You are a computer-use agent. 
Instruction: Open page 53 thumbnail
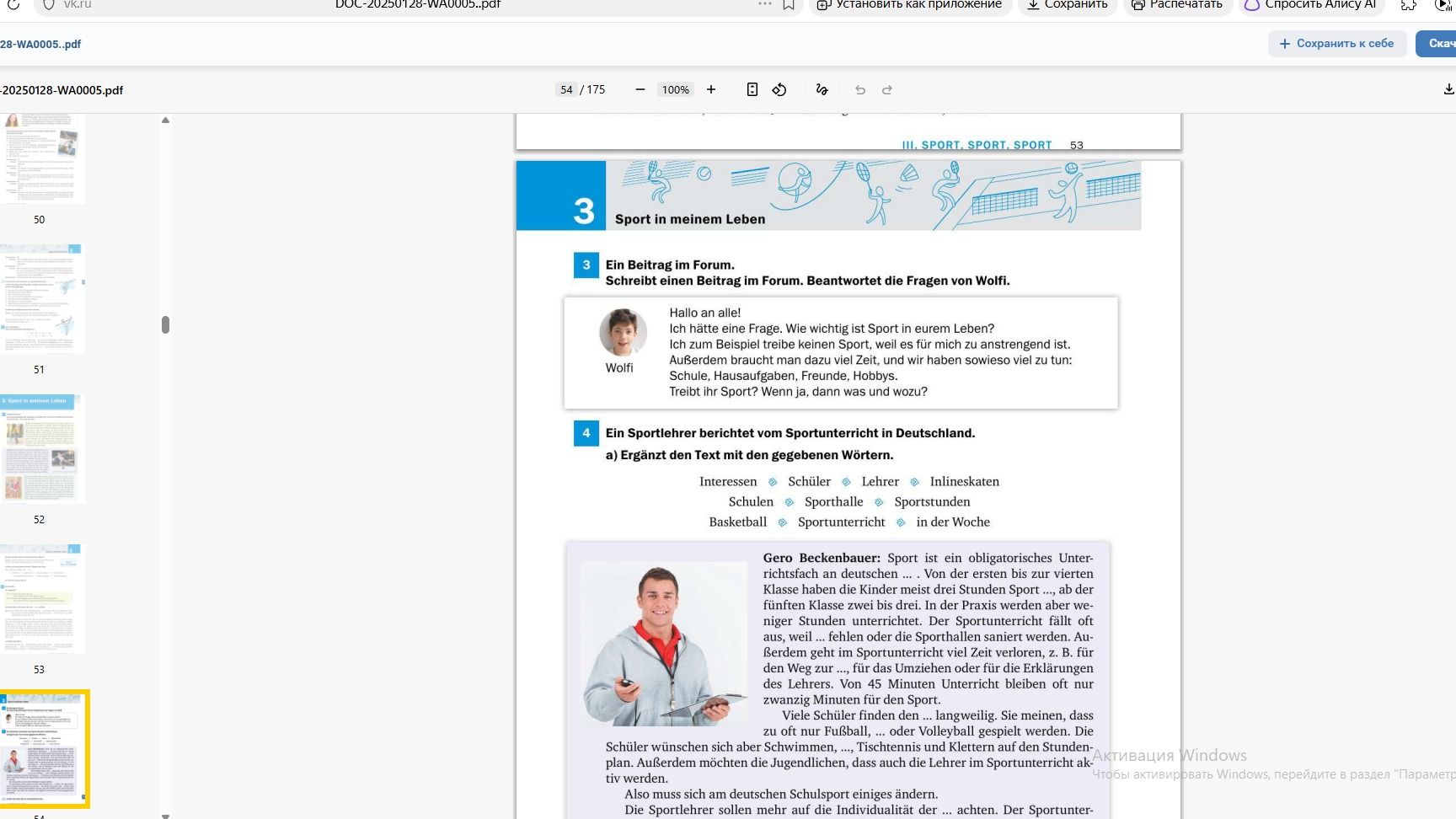click(40, 598)
